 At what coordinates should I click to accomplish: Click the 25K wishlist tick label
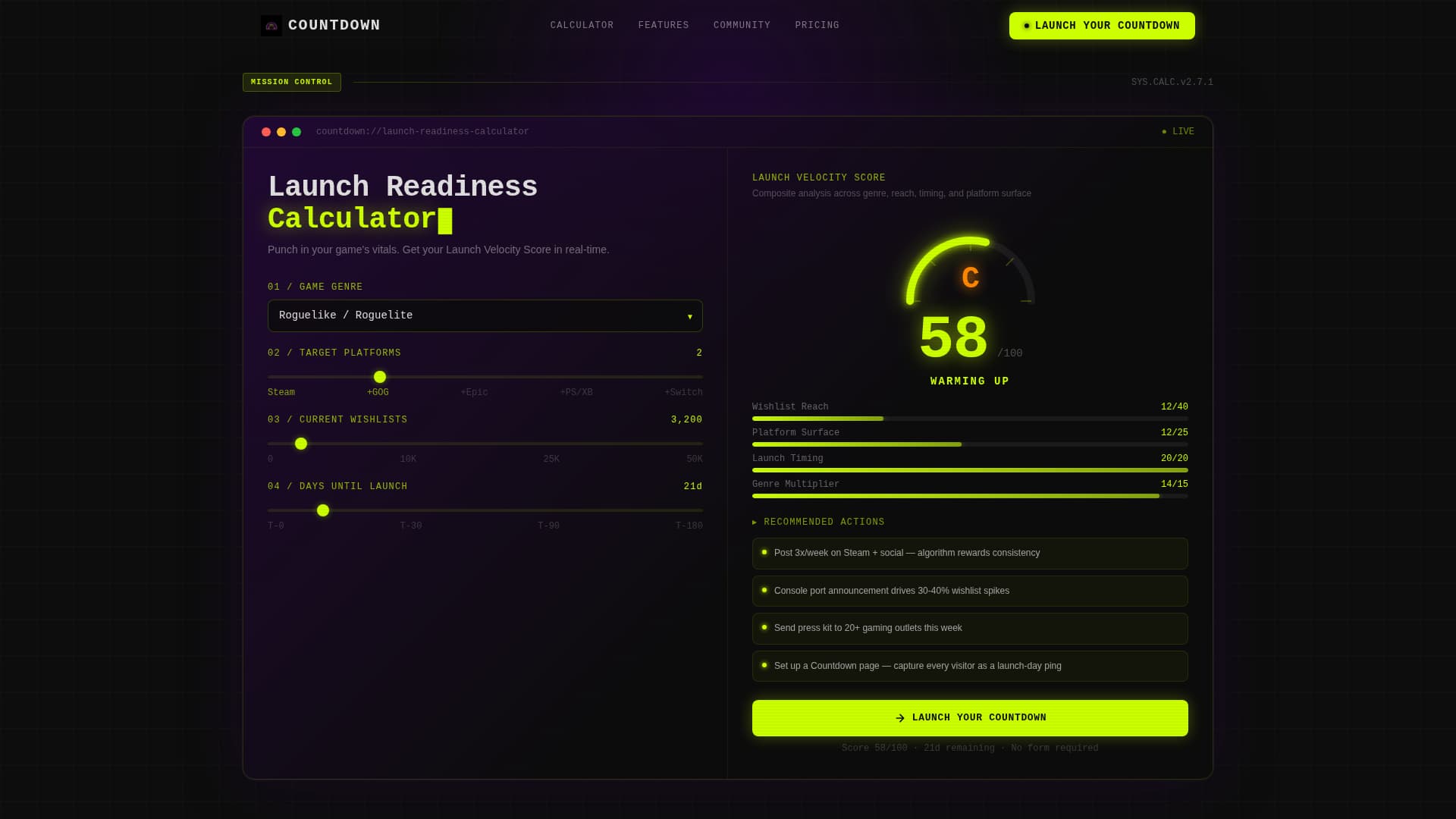tap(551, 459)
